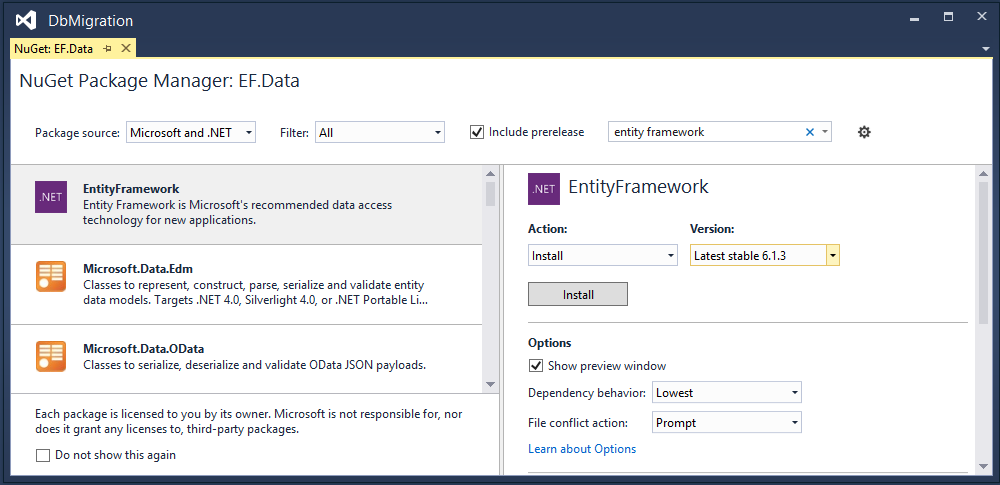This screenshot has width=1000, height=485.
Task: Click the details pane scrollbar down arrow
Action: (983, 466)
